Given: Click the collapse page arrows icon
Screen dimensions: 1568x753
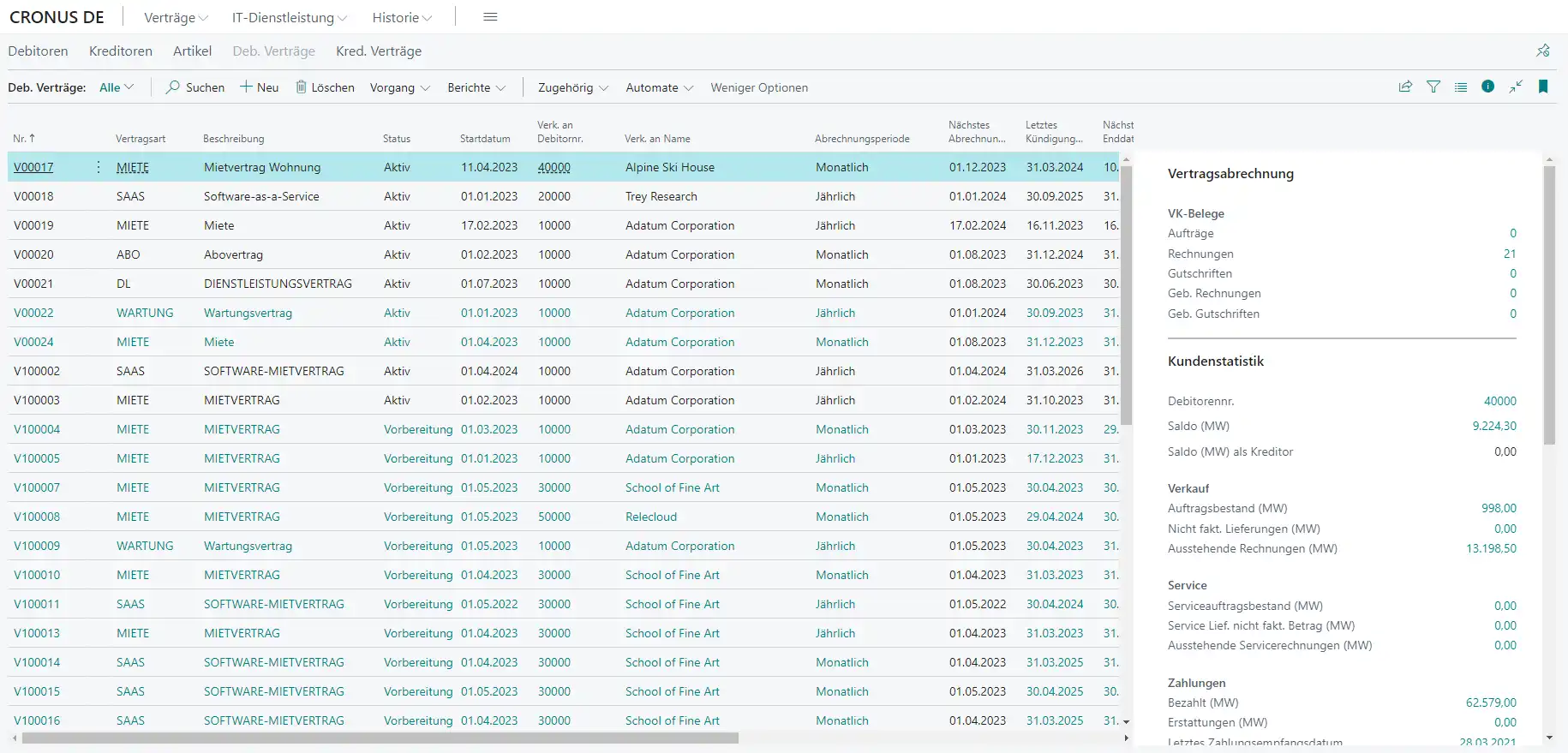Looking at the screenshot, I should coord(1516,87).
